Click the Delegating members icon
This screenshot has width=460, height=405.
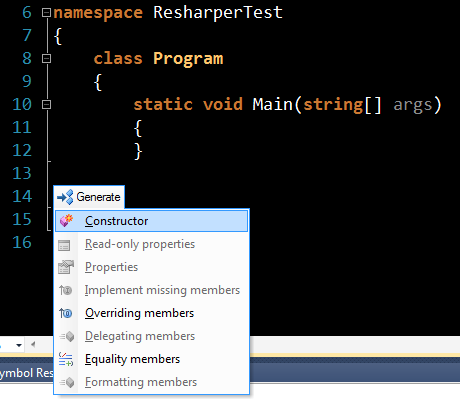[x=67, y=336]
